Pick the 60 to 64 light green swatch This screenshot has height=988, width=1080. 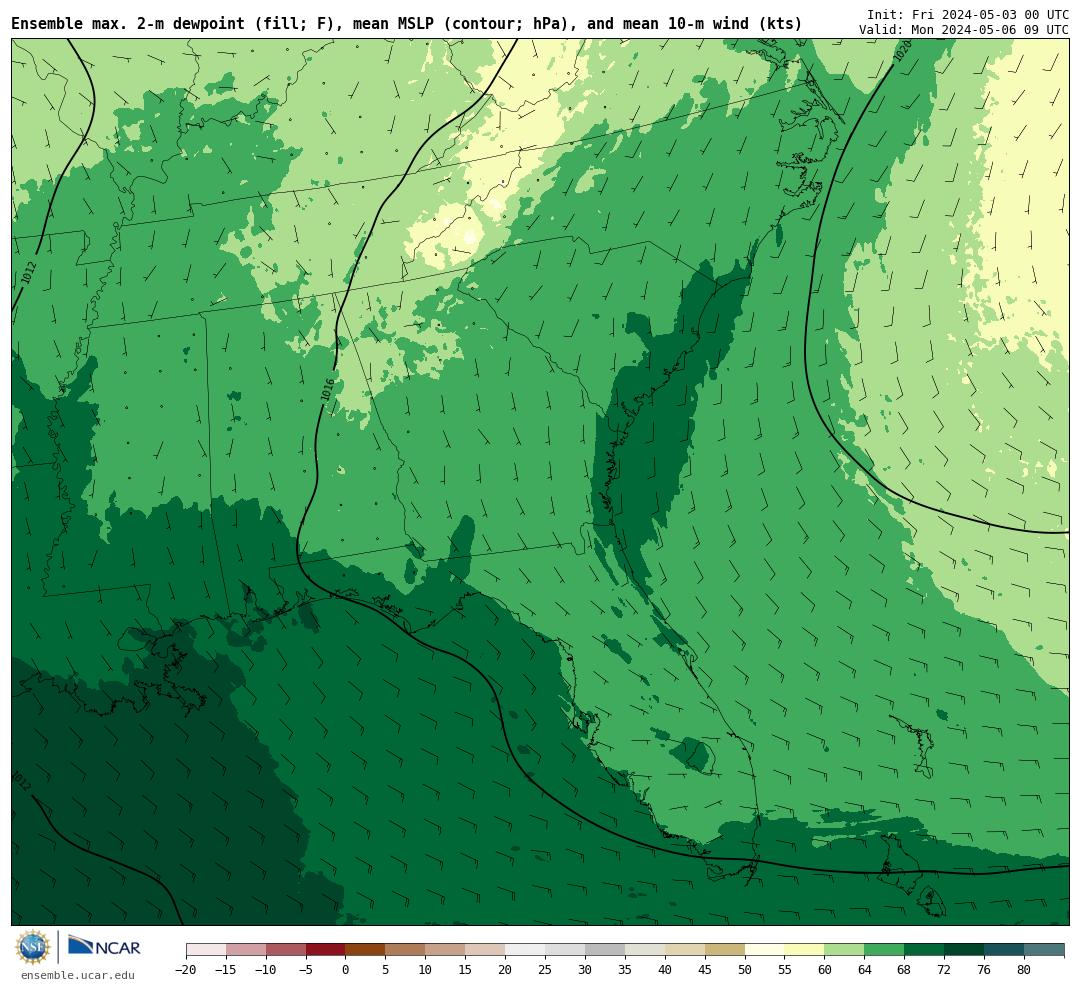pyautogui.click(x=844, y=950)
